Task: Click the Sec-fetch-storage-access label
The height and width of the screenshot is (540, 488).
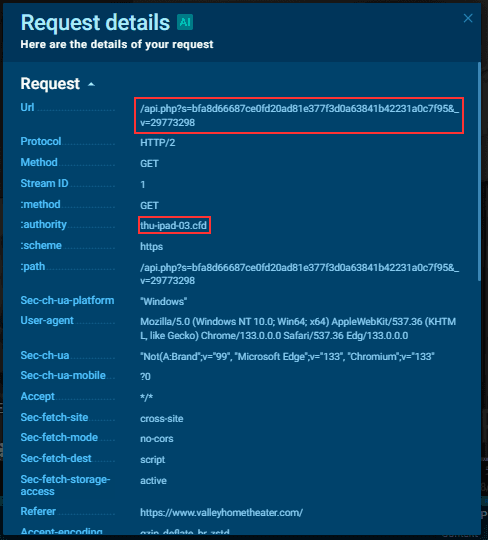Action: coord(65,485)
